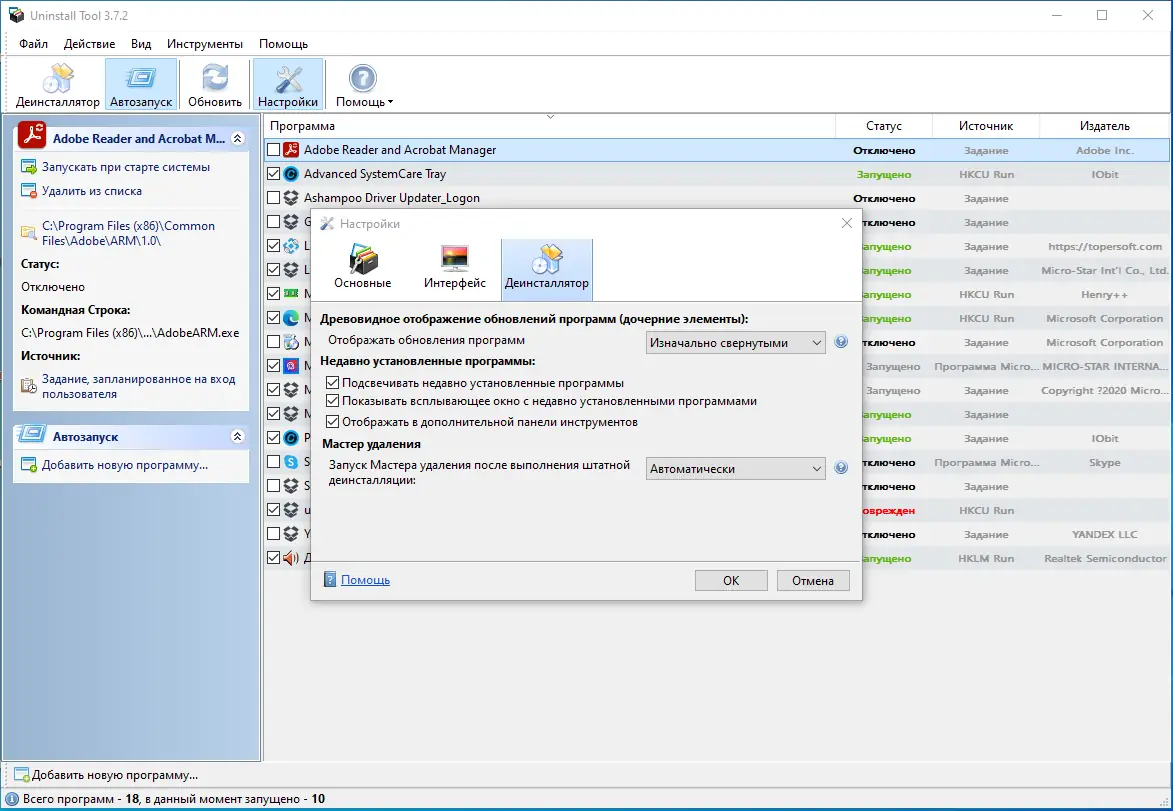
Task: Toggle checkbox for Adobe Reader and Acrobat Manager
Action: coord(273,150)
